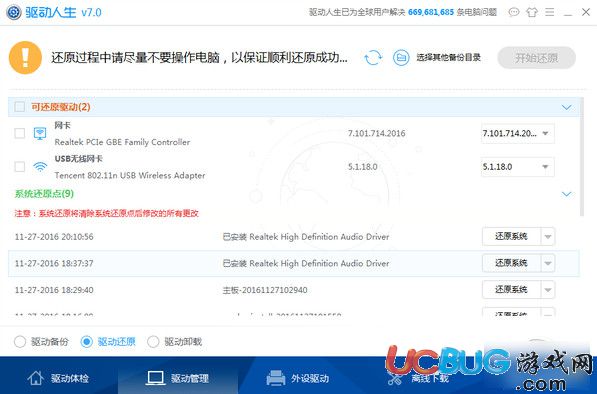The image size is (597, 394).
Task: Click the 驱动体检 home icon
Action: tap(35, 378)
